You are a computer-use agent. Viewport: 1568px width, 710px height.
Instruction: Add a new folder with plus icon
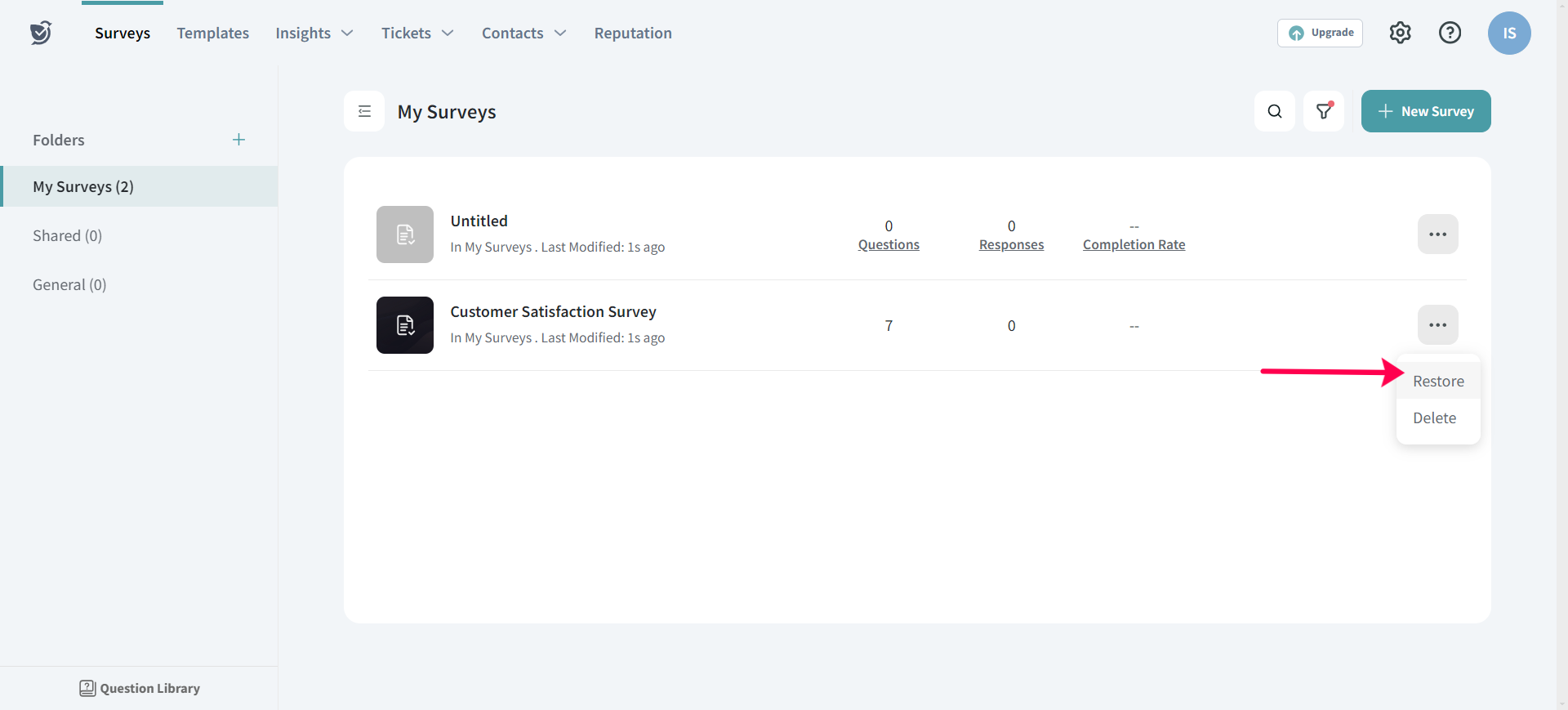238,140
